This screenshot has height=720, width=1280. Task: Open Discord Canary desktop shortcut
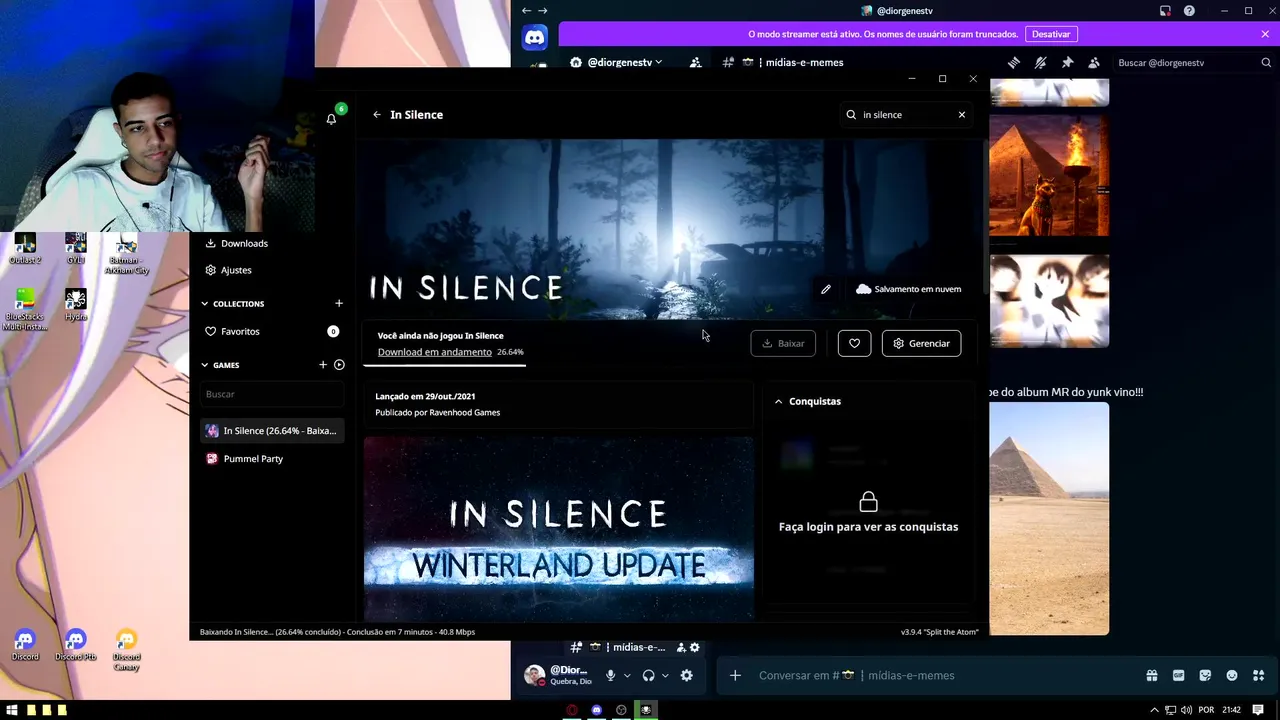coord(126,650)
